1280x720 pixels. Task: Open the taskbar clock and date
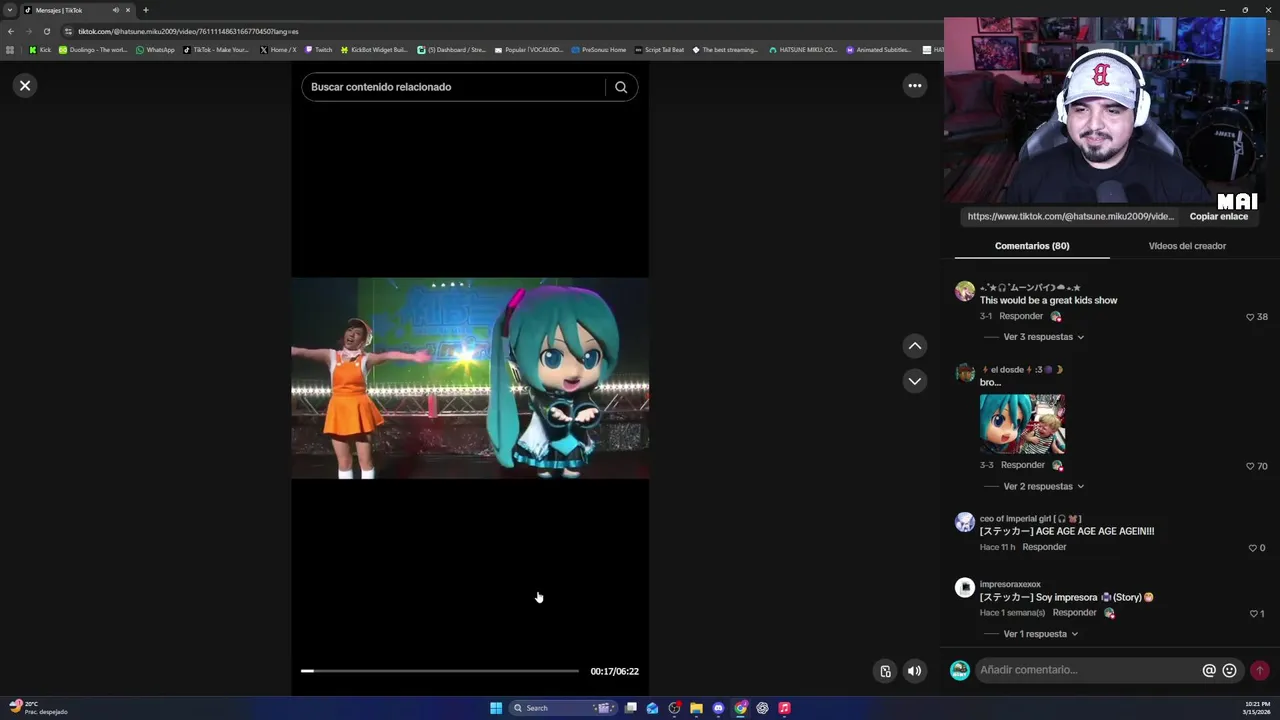point(1258,708)
